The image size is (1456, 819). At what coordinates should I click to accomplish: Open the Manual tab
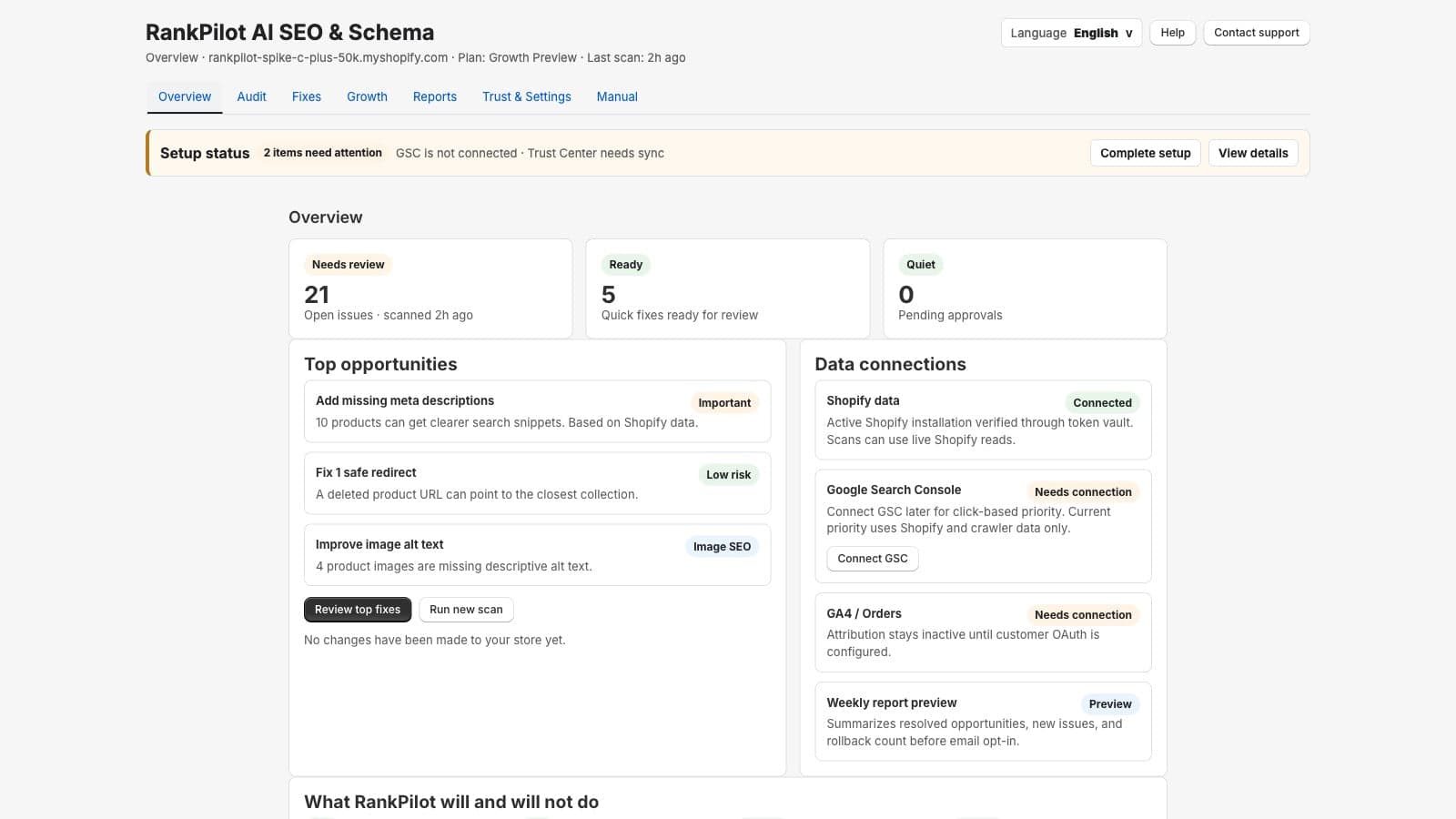click(617, 96)
